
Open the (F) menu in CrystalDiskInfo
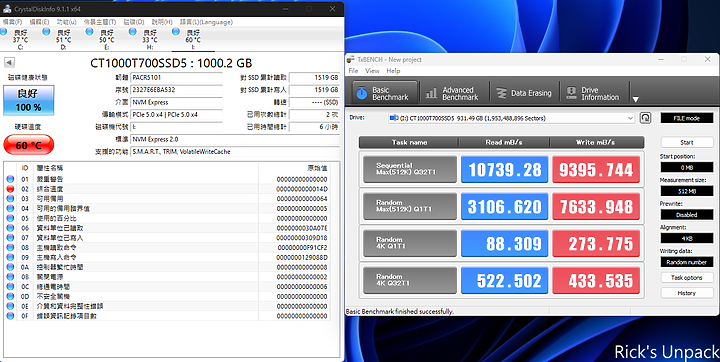click(x=12, y=22)
